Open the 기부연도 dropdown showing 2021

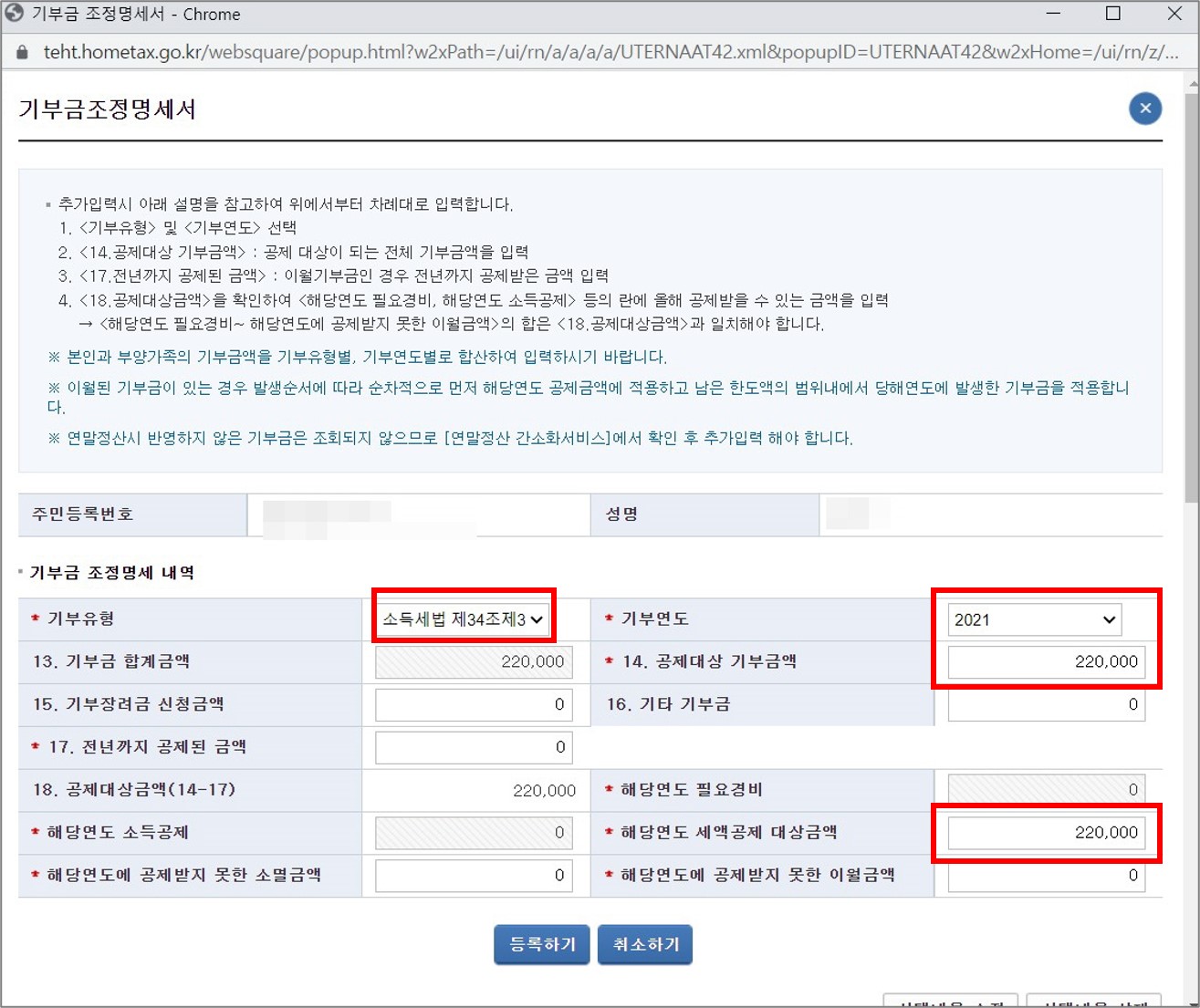click(1035, 619)
